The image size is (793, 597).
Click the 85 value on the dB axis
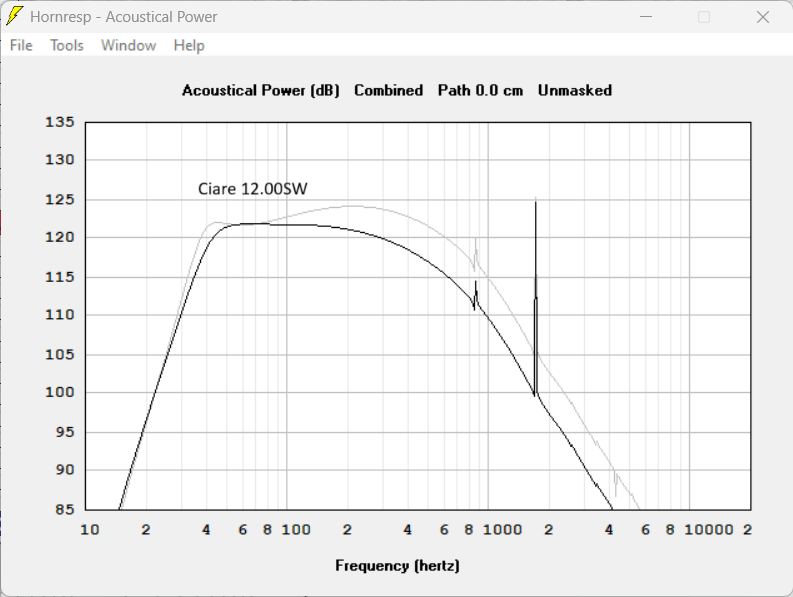[x=65, y=509]
